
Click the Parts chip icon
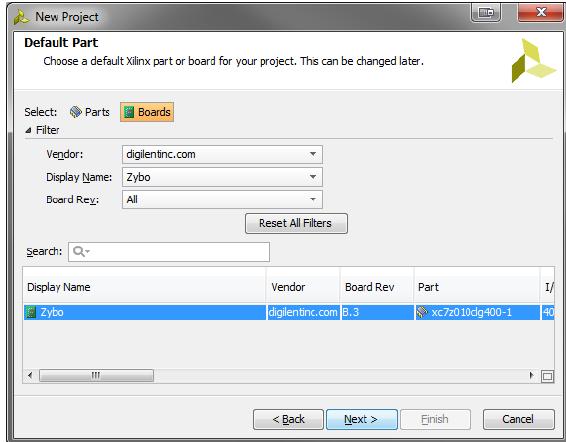(x=75, y=112)
